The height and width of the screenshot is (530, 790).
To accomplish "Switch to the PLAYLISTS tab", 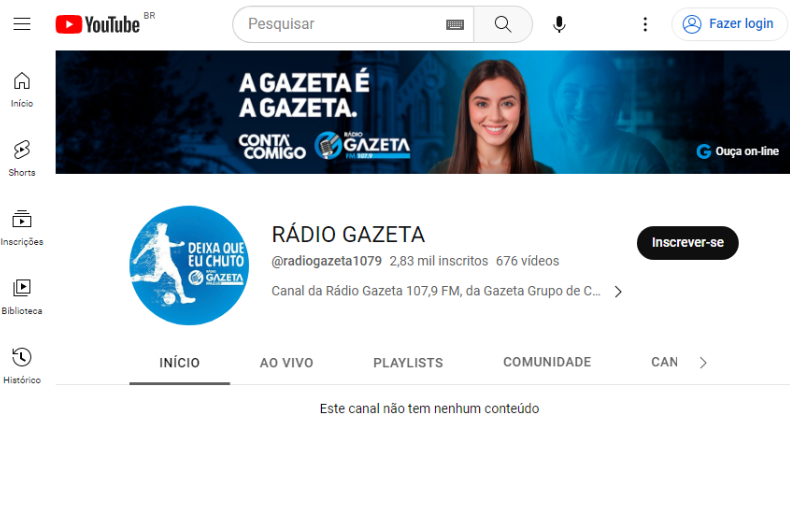I will coord(408,363).
